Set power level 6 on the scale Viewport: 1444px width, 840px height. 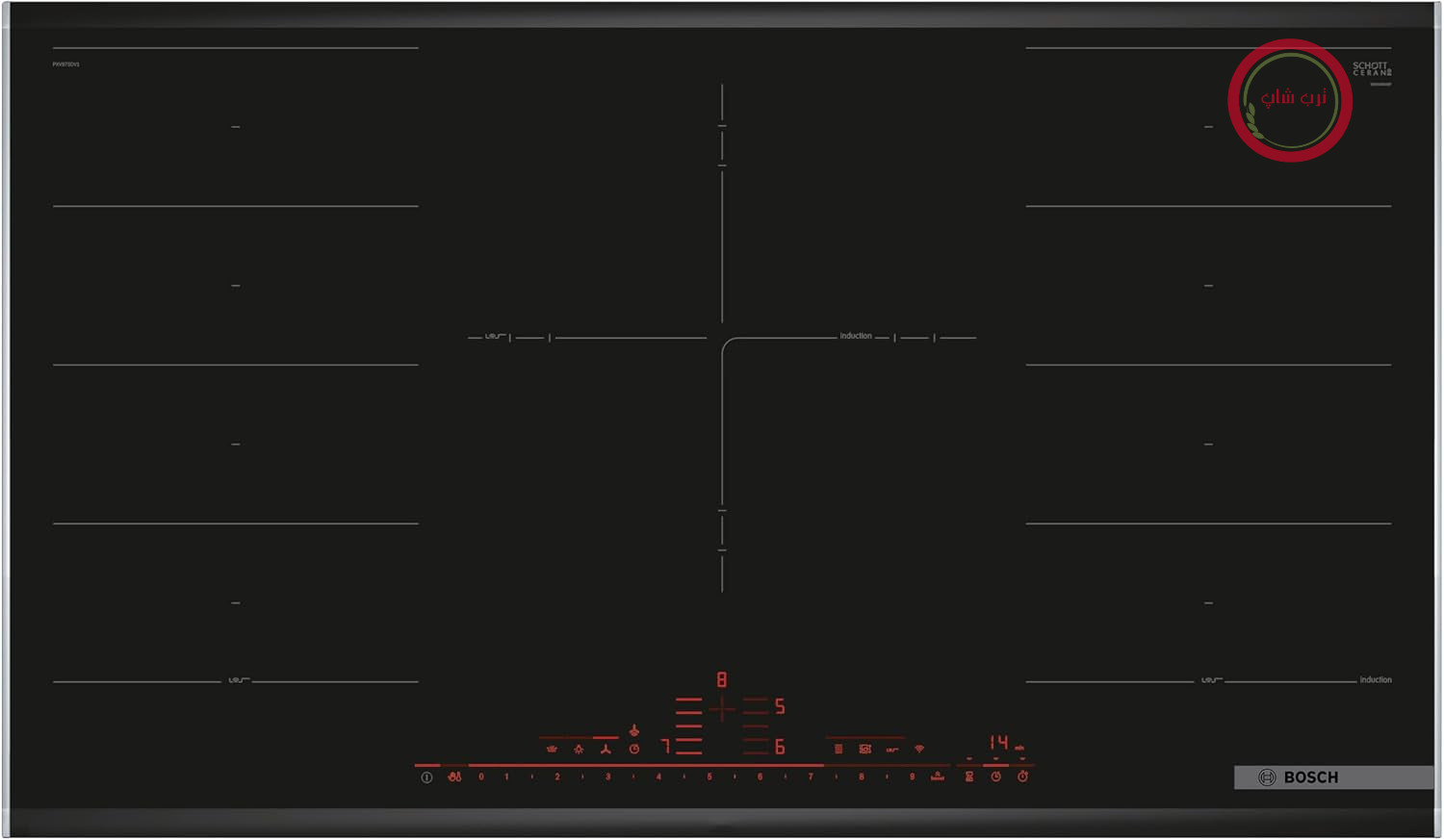[761, 776]
